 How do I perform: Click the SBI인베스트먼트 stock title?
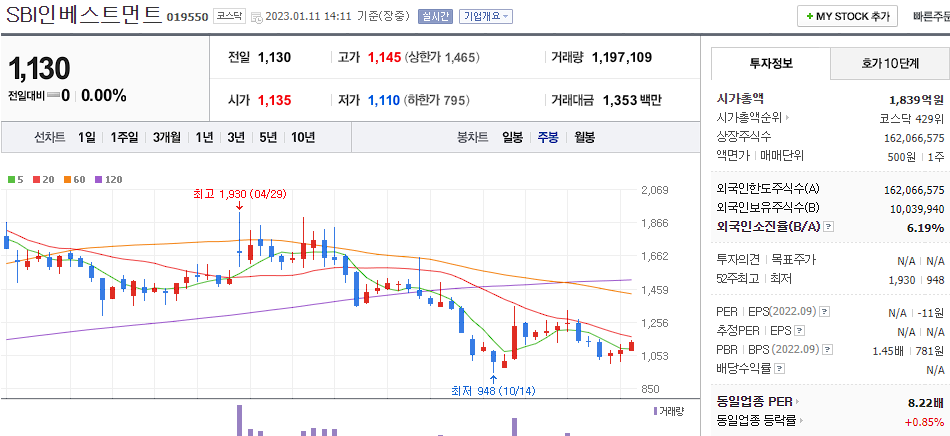pyautogui.click(x=84, y=15)
